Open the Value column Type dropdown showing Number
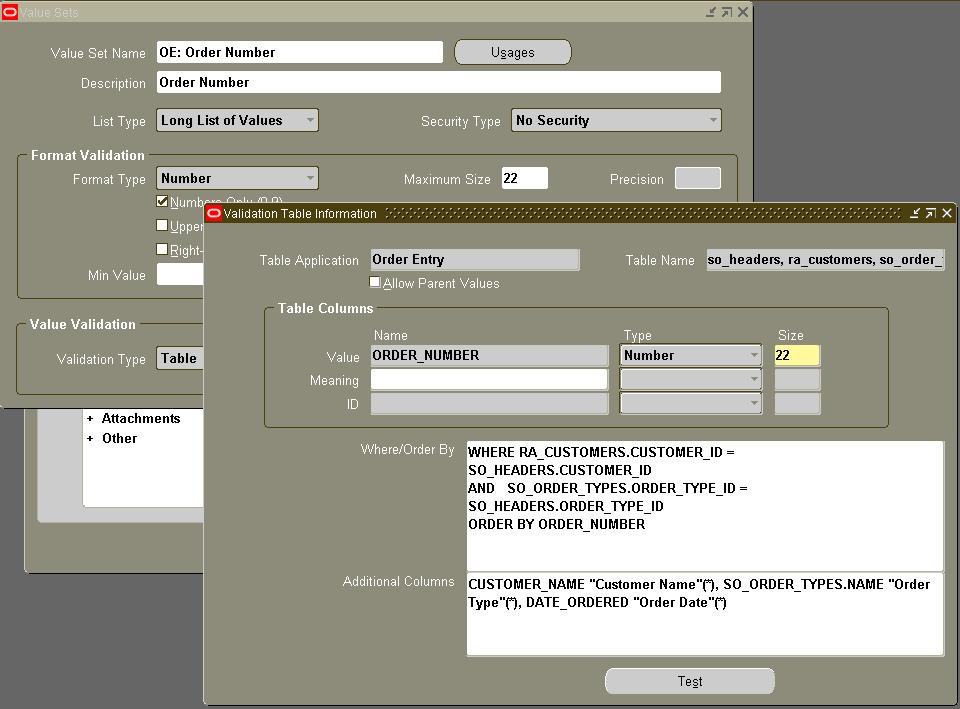The height and width of the screenshot is (709, 960). pos(751,355)
